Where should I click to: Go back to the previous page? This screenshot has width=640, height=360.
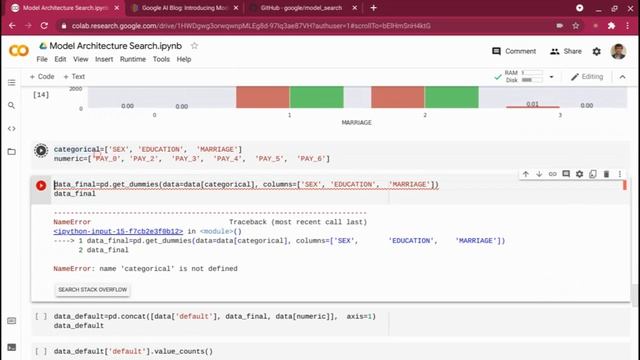(12, 26)
